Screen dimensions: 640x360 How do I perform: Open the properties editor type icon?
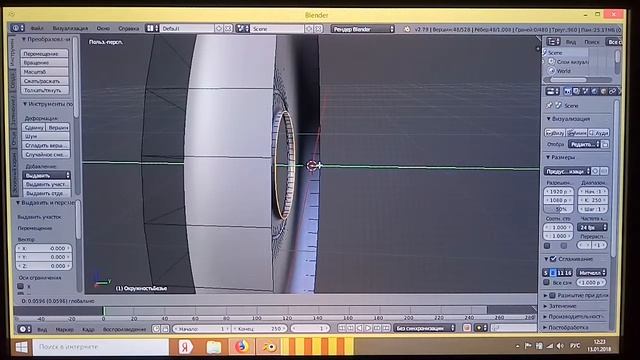coord(552,91)
